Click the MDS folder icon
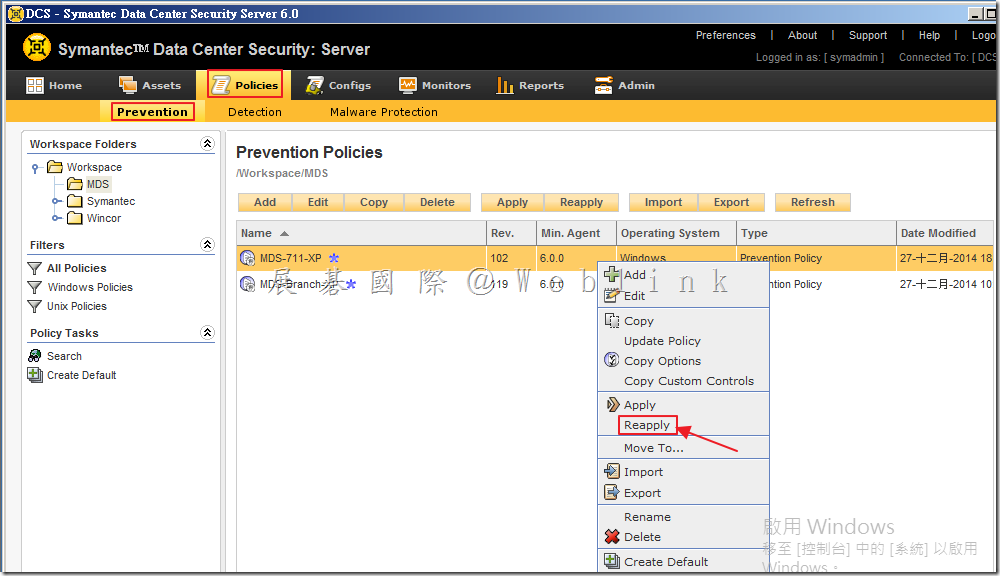 pos(75,184)
